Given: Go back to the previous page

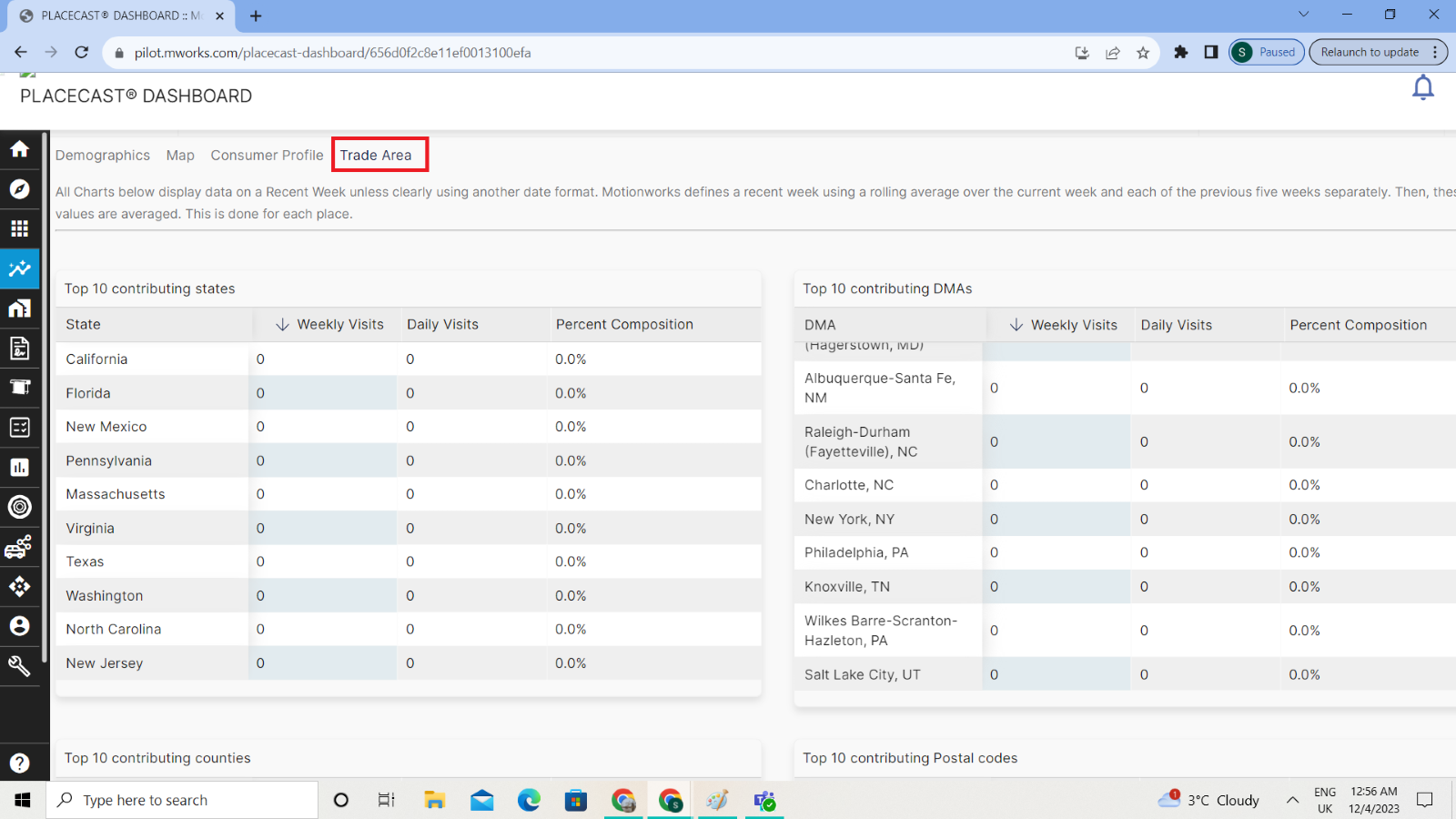Looking at the screenshot, I should [21, 52].
